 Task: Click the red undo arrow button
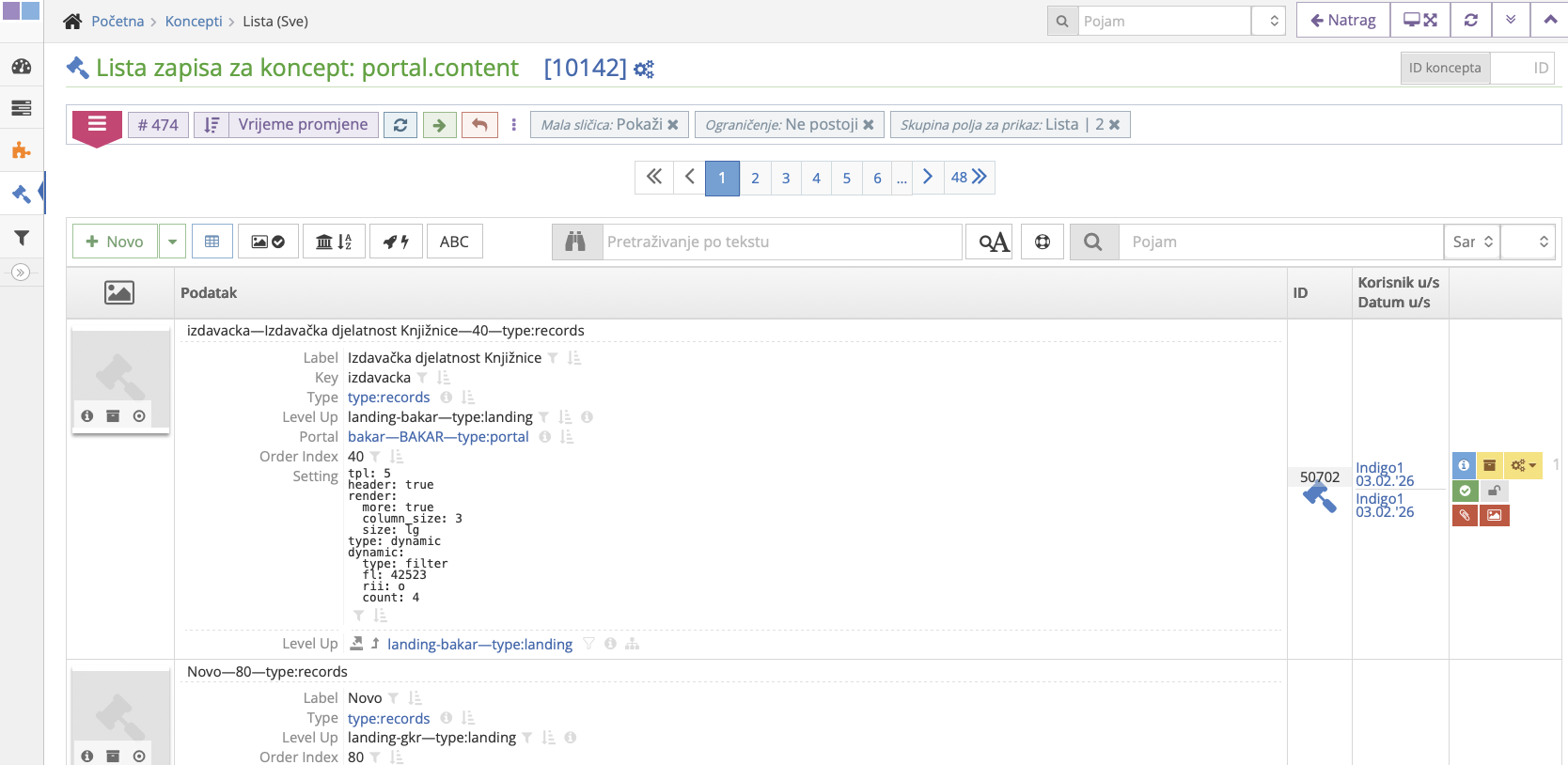479,125
